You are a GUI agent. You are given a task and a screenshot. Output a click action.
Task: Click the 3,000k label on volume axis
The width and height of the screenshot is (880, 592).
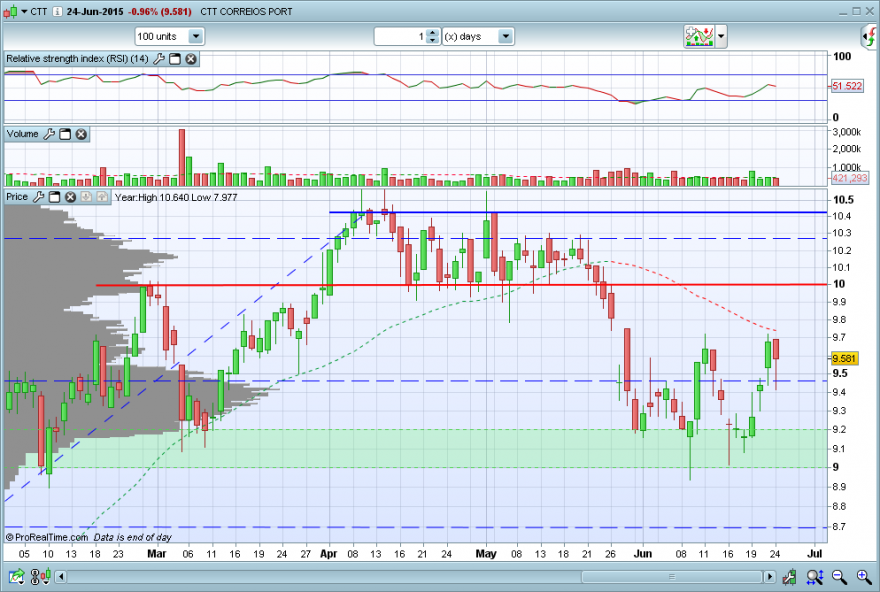click(x=846, y=132)
